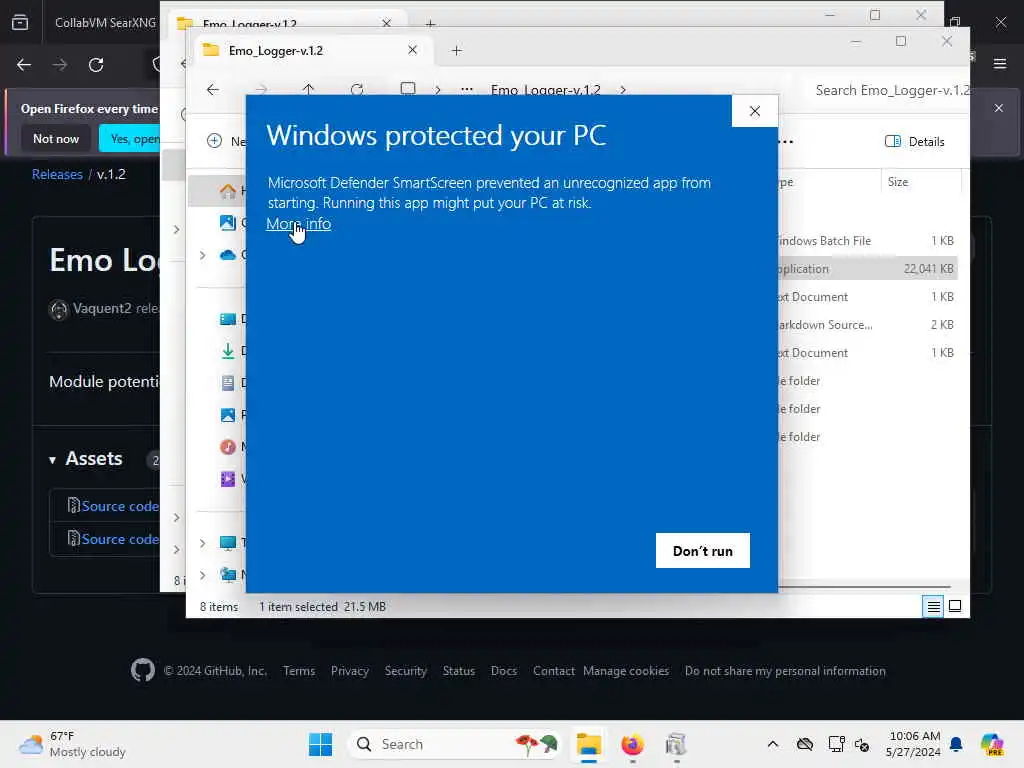Go back in Firefox

coord(24,65)
